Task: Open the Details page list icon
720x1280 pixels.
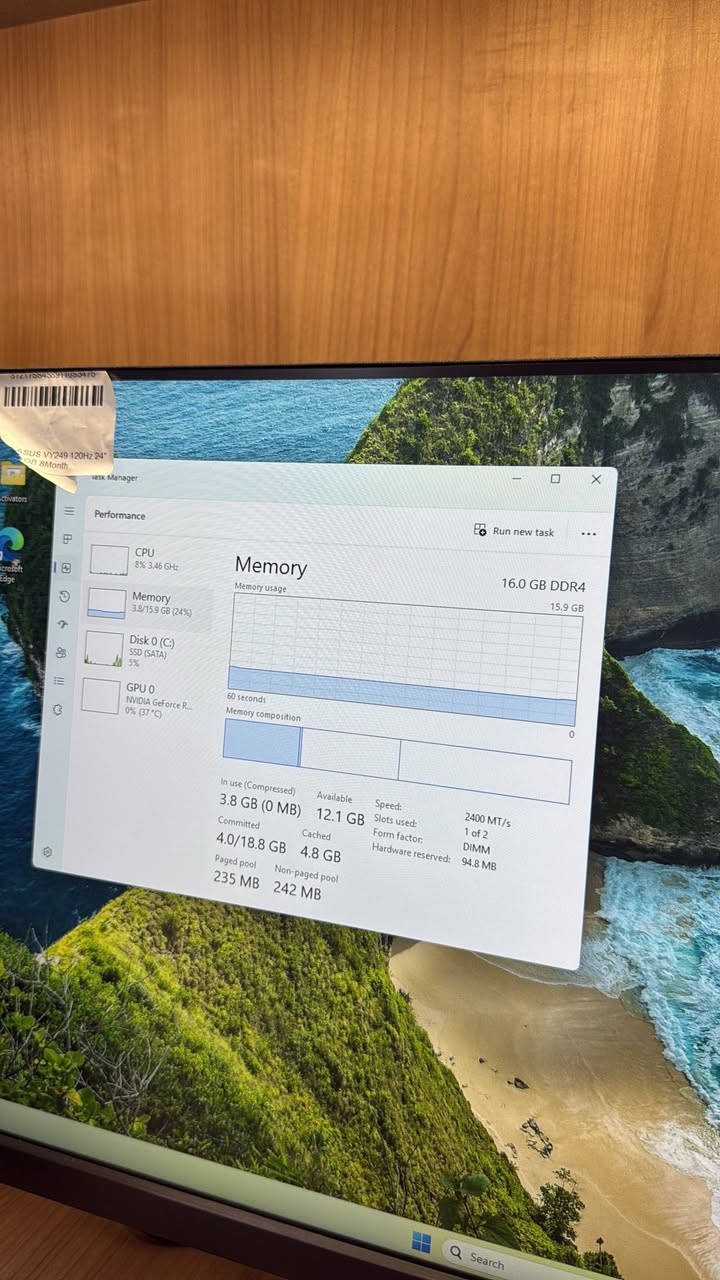Action: click(x=59, y=681)
